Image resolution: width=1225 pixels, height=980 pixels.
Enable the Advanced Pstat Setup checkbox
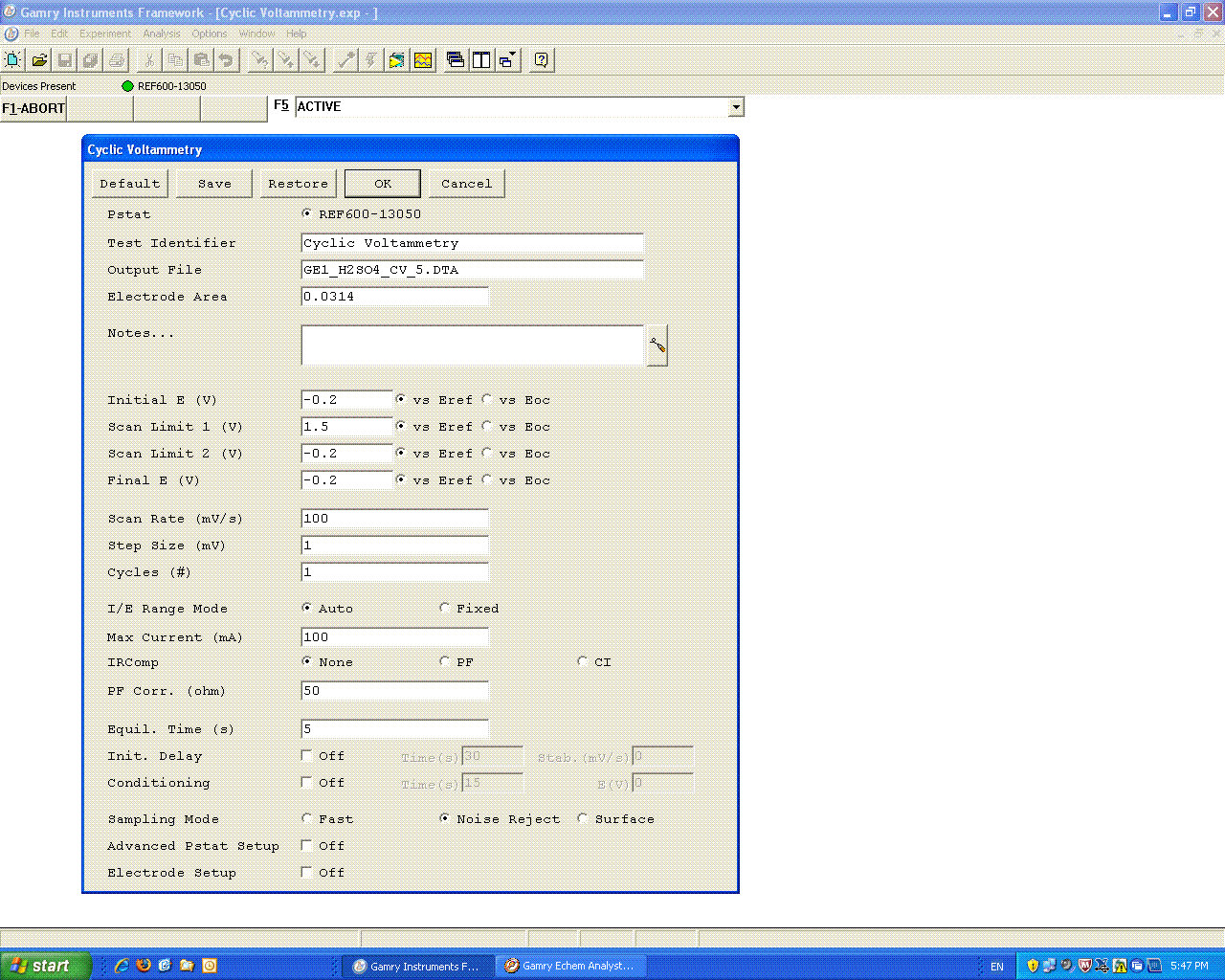pyautogui.click(x=307, y=845)
